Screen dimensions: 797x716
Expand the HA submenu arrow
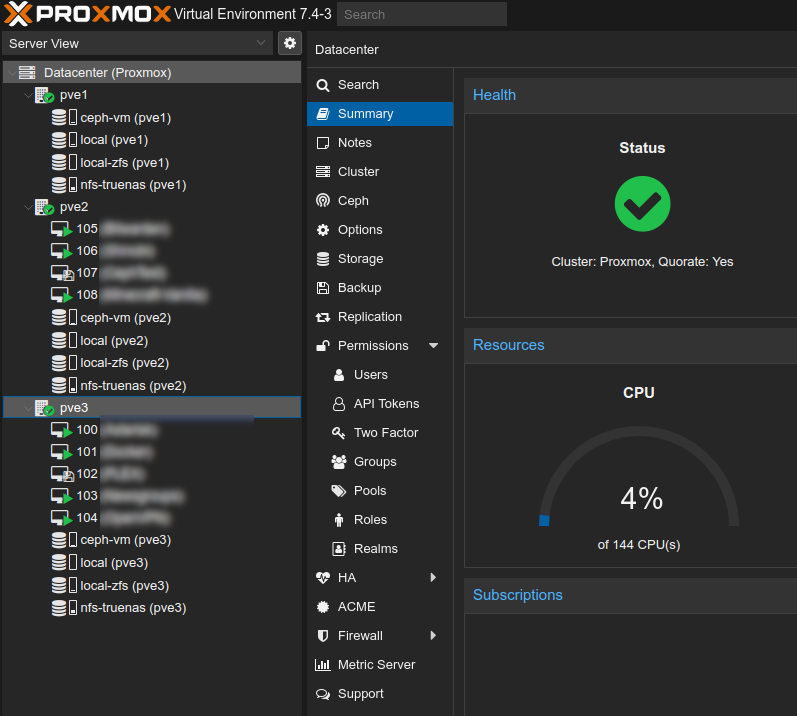coord(433,577)
